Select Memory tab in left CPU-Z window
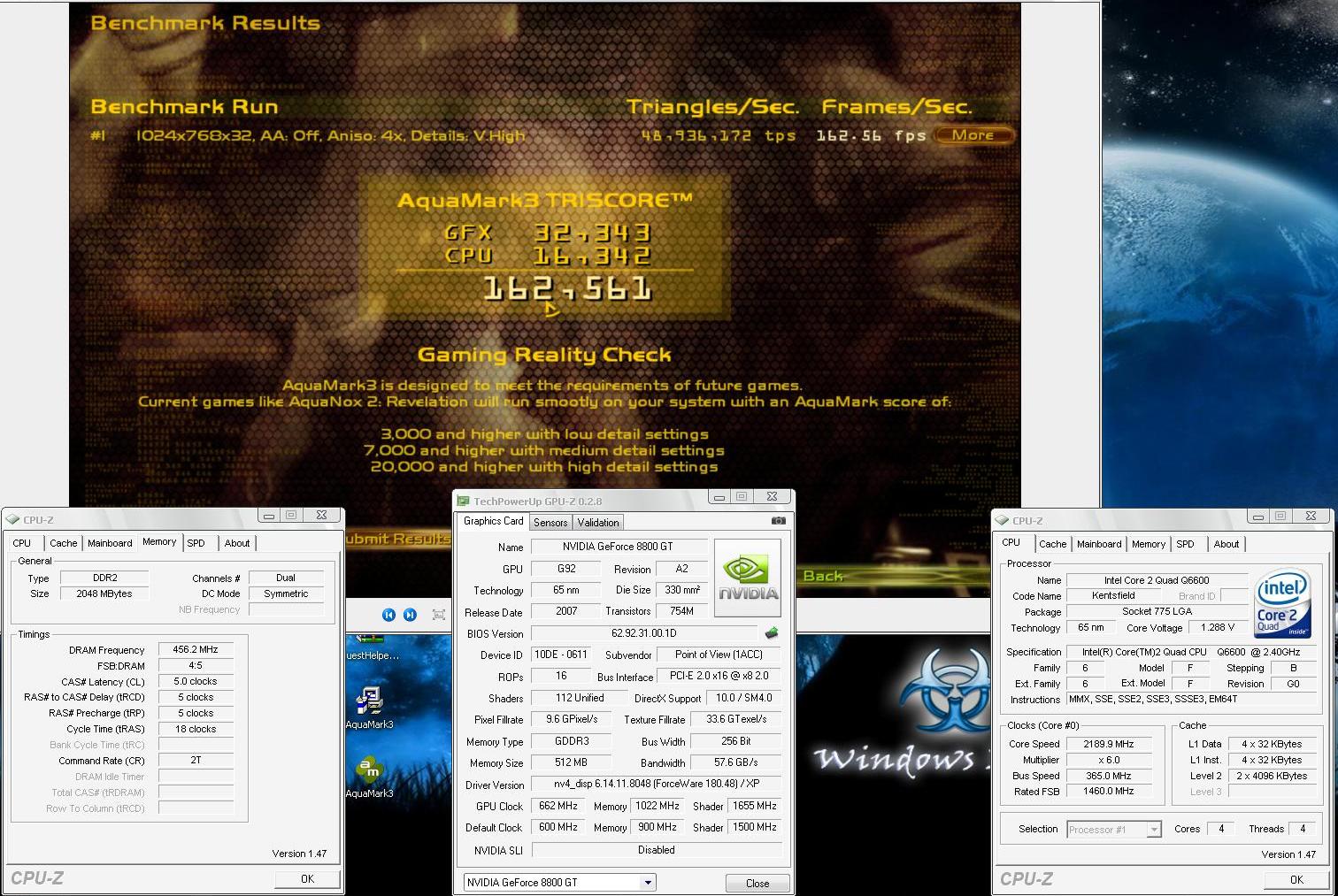 coord(159,541)
